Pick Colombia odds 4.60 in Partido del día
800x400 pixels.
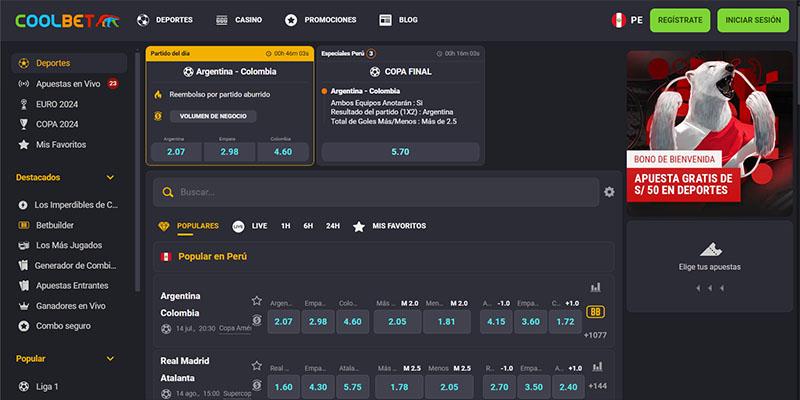283,152
